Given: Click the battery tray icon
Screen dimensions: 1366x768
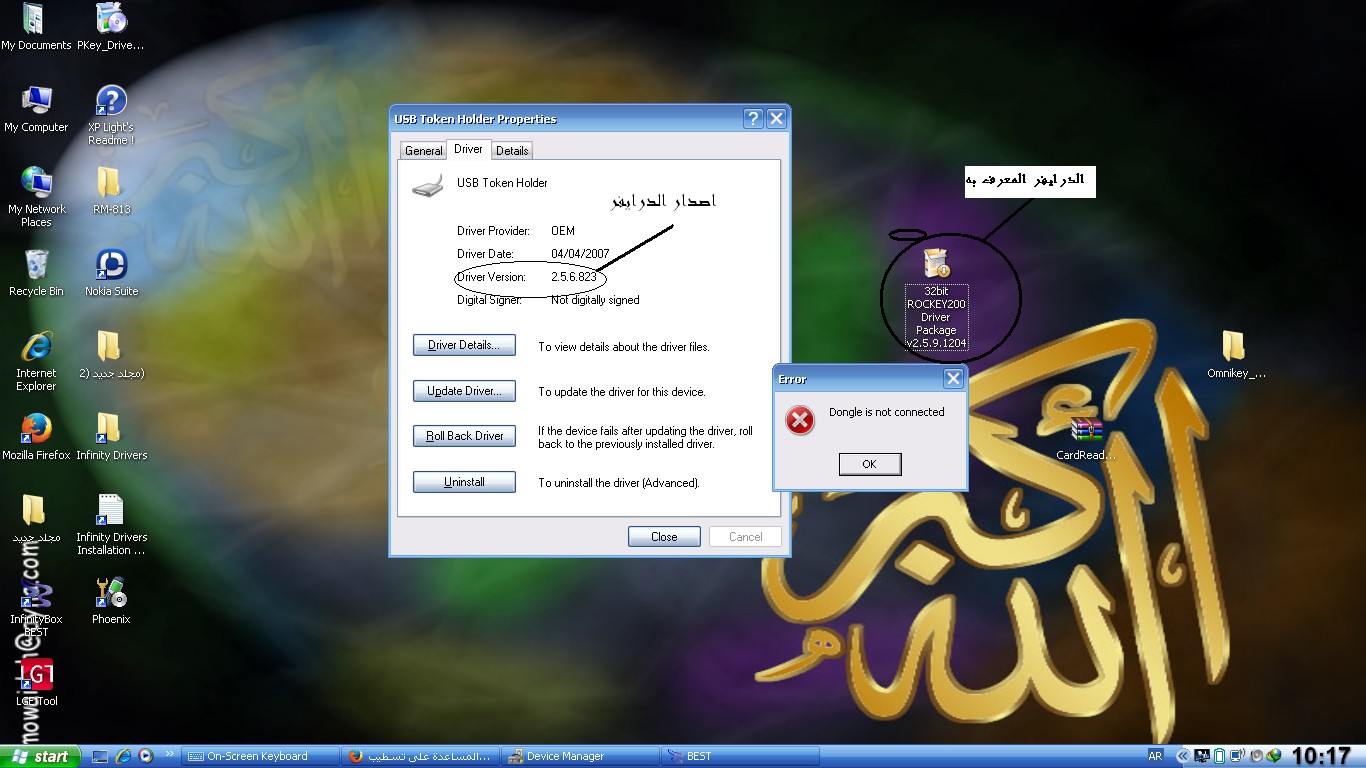Looking at the screenshot, I should 1219,756.
